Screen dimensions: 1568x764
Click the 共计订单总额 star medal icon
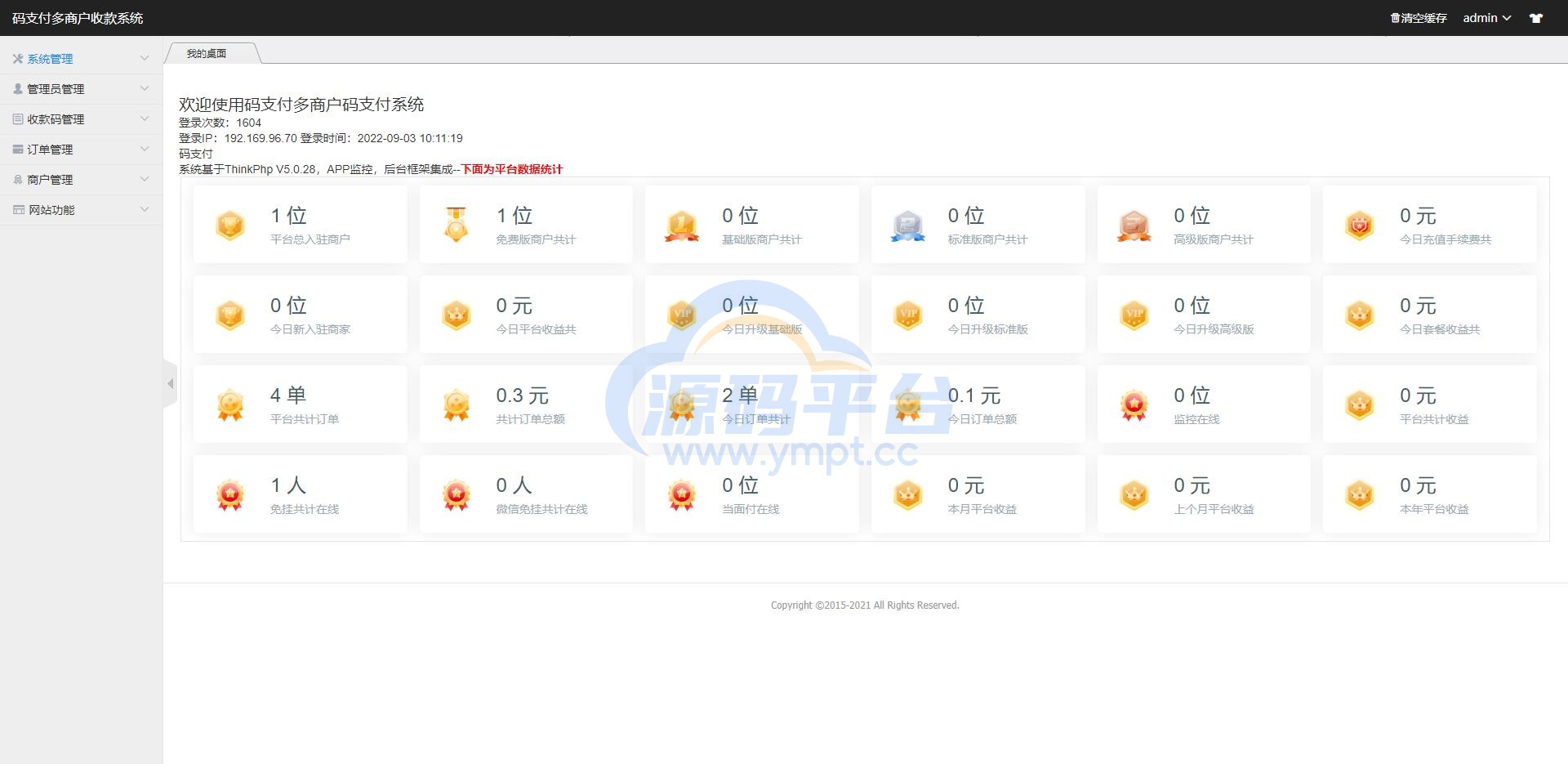[457, 405]
